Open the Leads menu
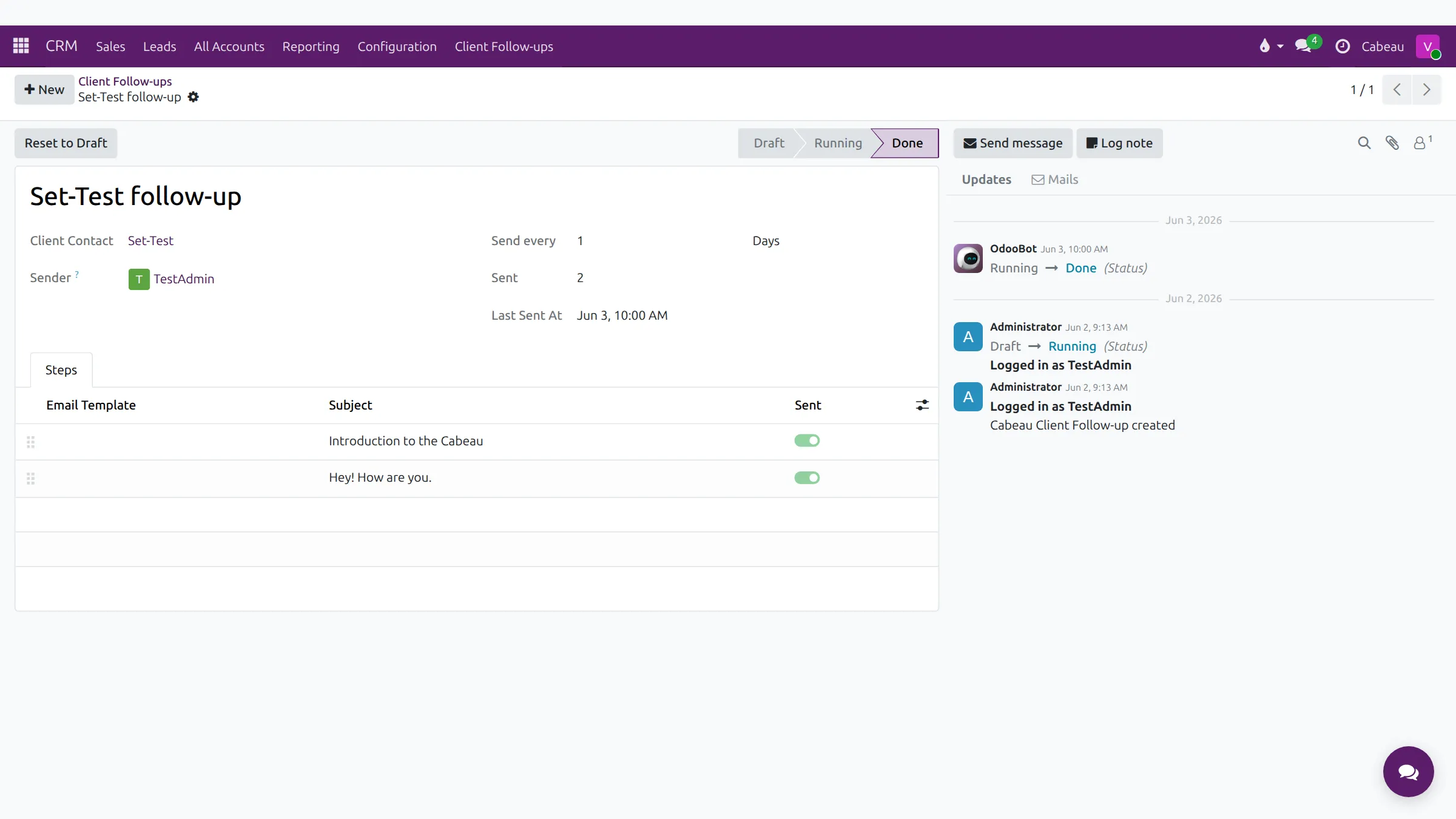Screen dimensions: 1456x819 point(160,46)
